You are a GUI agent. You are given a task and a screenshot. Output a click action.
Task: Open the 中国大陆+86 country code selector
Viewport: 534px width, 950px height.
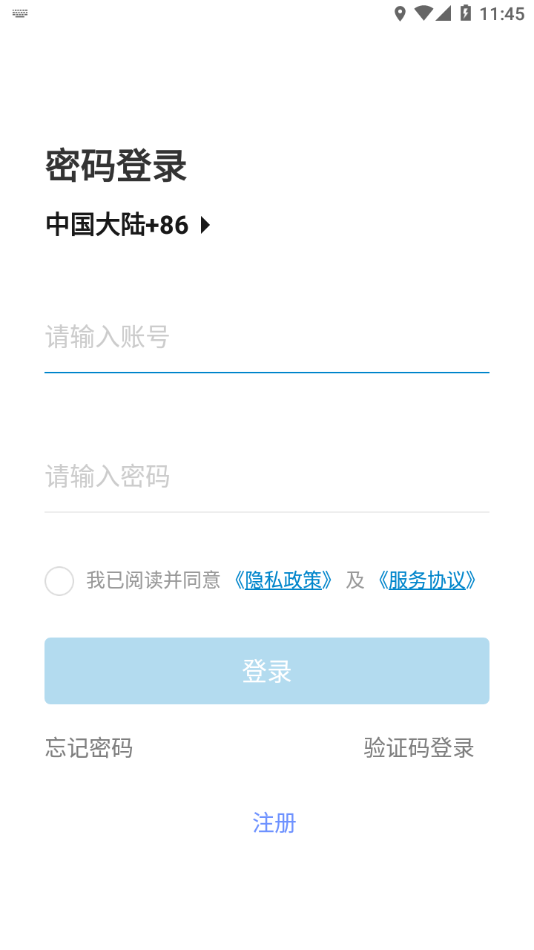(128, 225)
